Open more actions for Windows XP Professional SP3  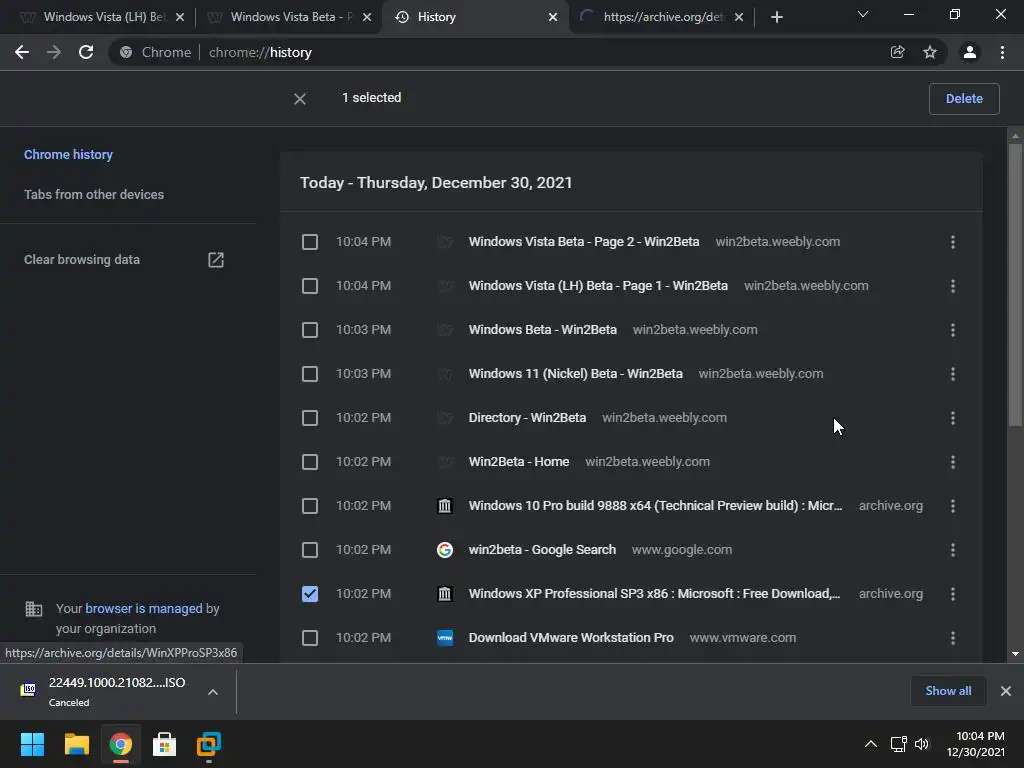coord(953,594)
